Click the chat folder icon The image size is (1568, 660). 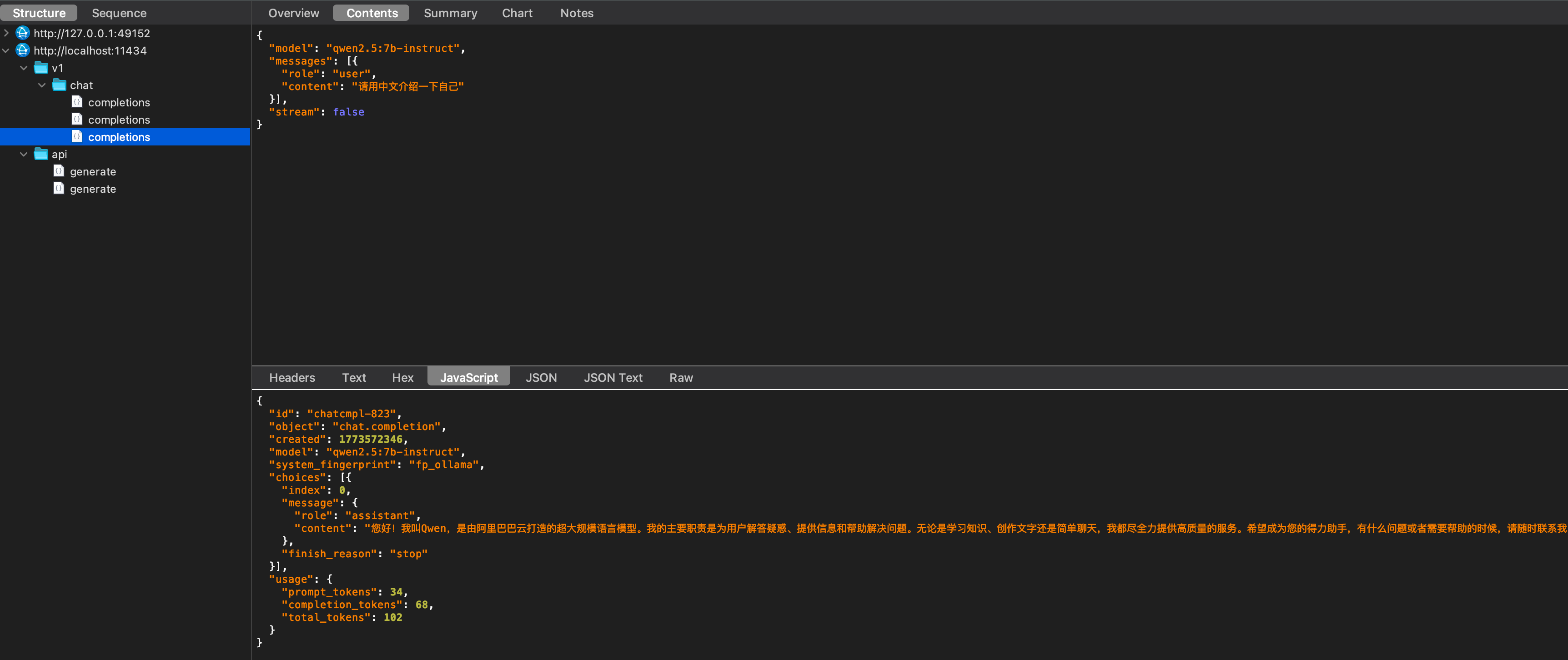pyautogui.click(x=59, y=85)
